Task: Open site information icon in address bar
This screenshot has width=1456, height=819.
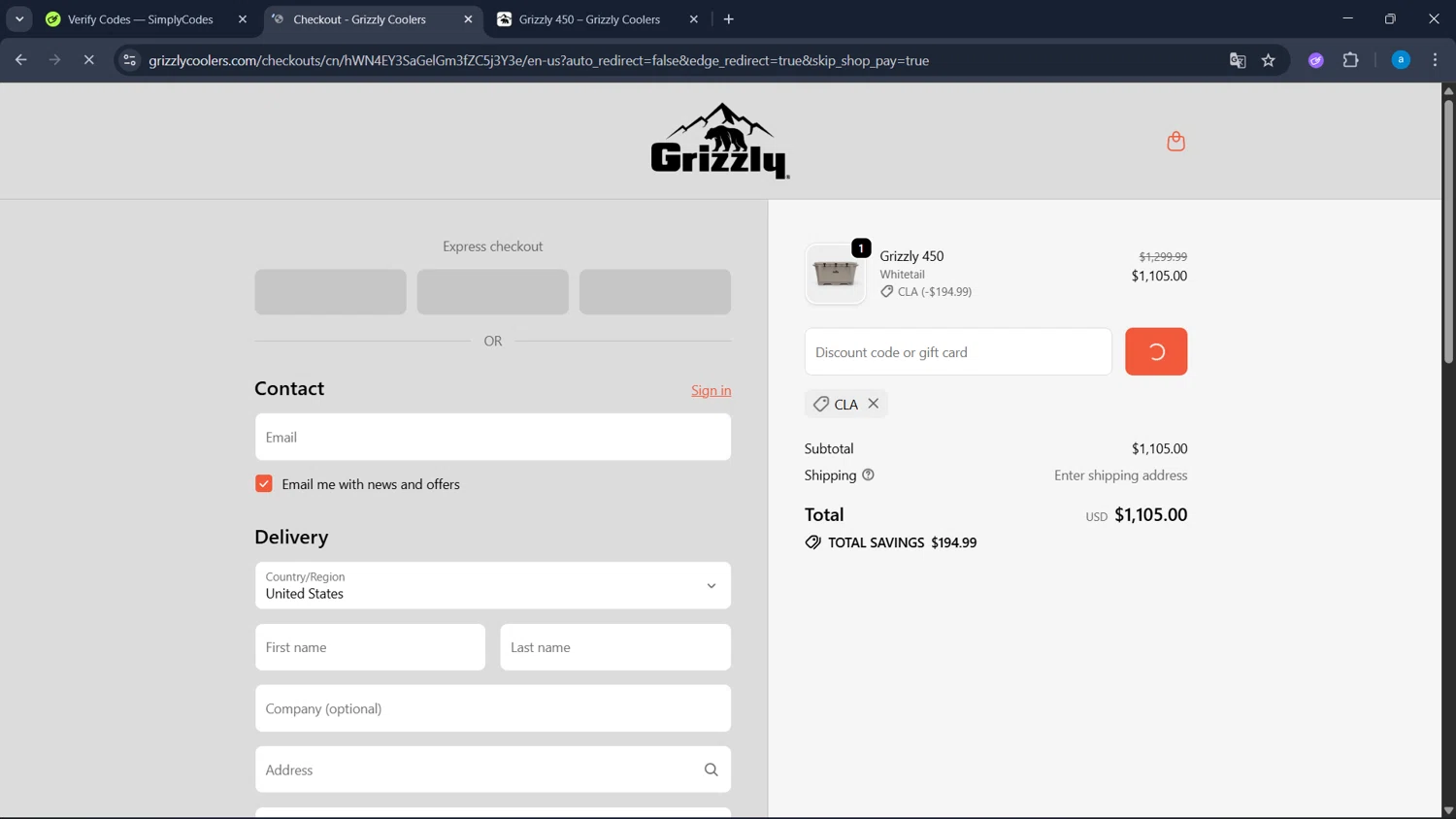Action: (x=129, y=60)
